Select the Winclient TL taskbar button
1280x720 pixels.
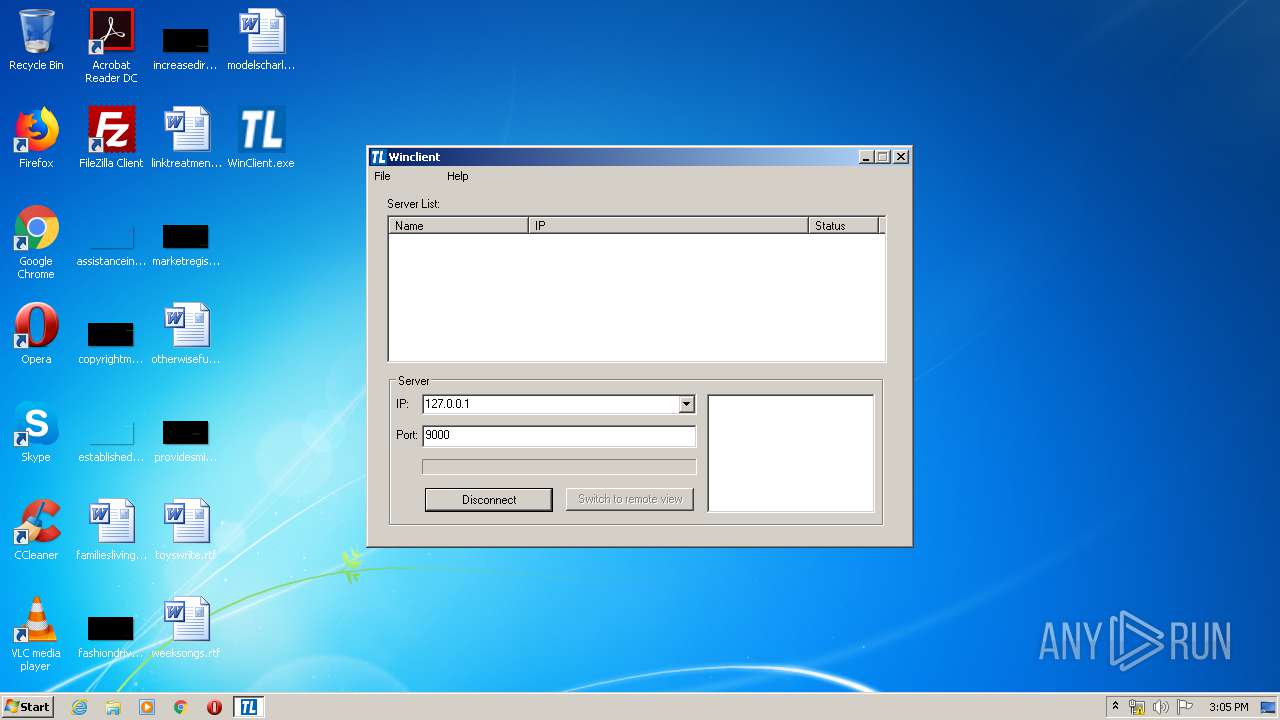click(x=248, y=707)
